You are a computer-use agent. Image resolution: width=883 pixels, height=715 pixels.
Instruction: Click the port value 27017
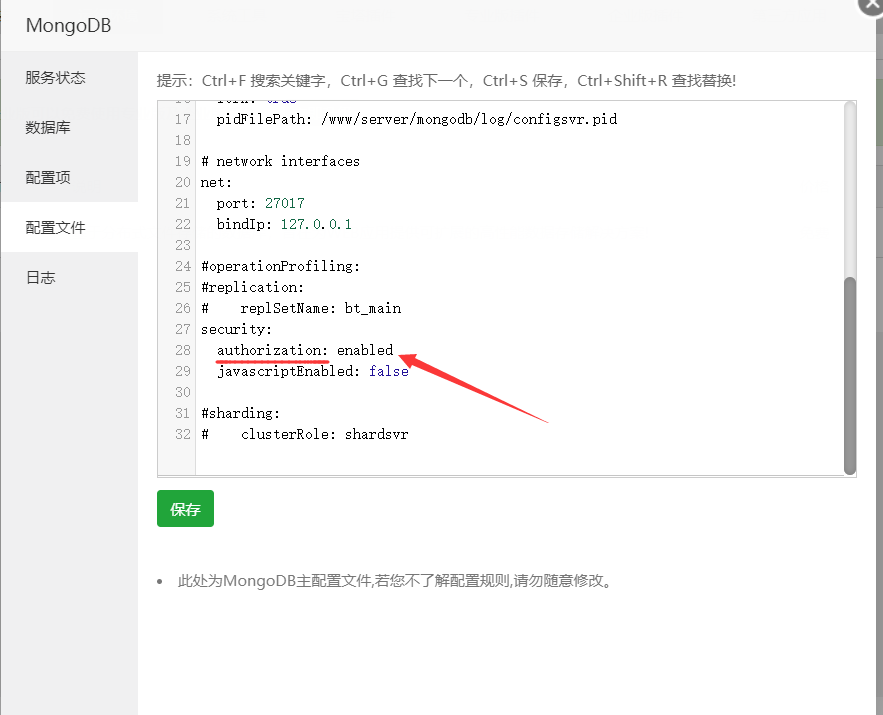pyautogui.click(x=284, y=203)
